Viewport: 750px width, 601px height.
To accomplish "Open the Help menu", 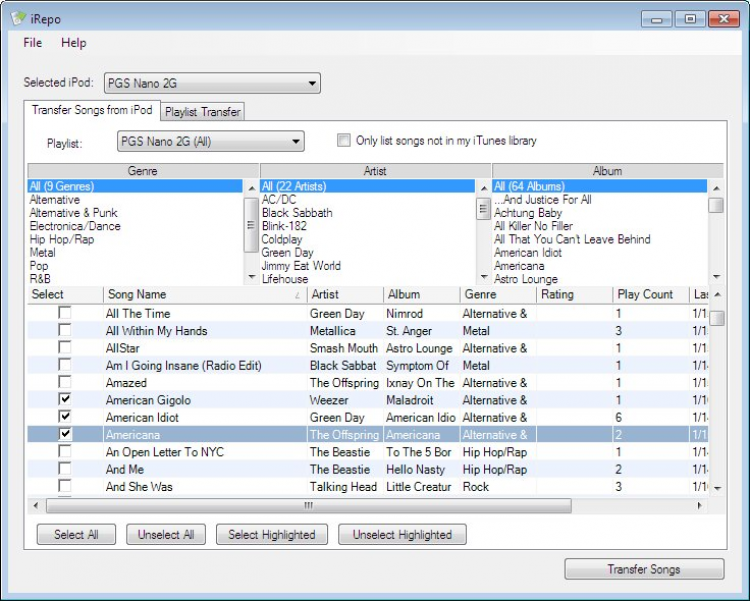I will [x=74, y=43].
